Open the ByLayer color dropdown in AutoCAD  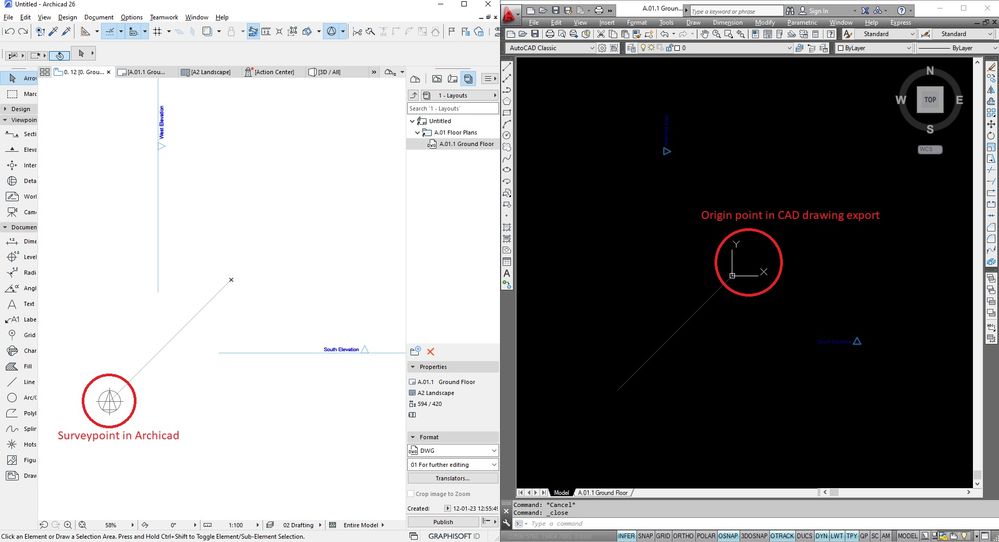click(x=875, y=48)
